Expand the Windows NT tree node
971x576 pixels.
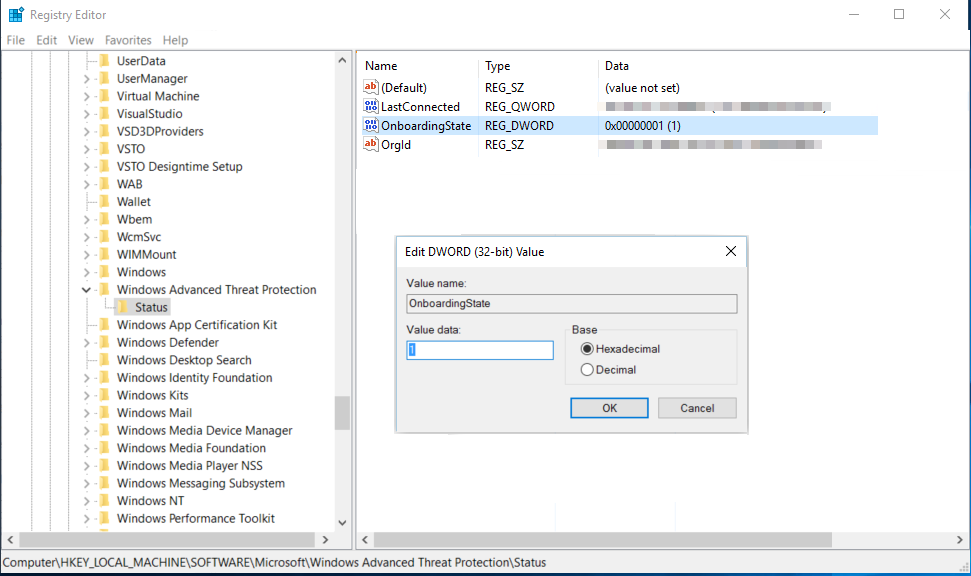pyautogui.click(x=88, y=501)
